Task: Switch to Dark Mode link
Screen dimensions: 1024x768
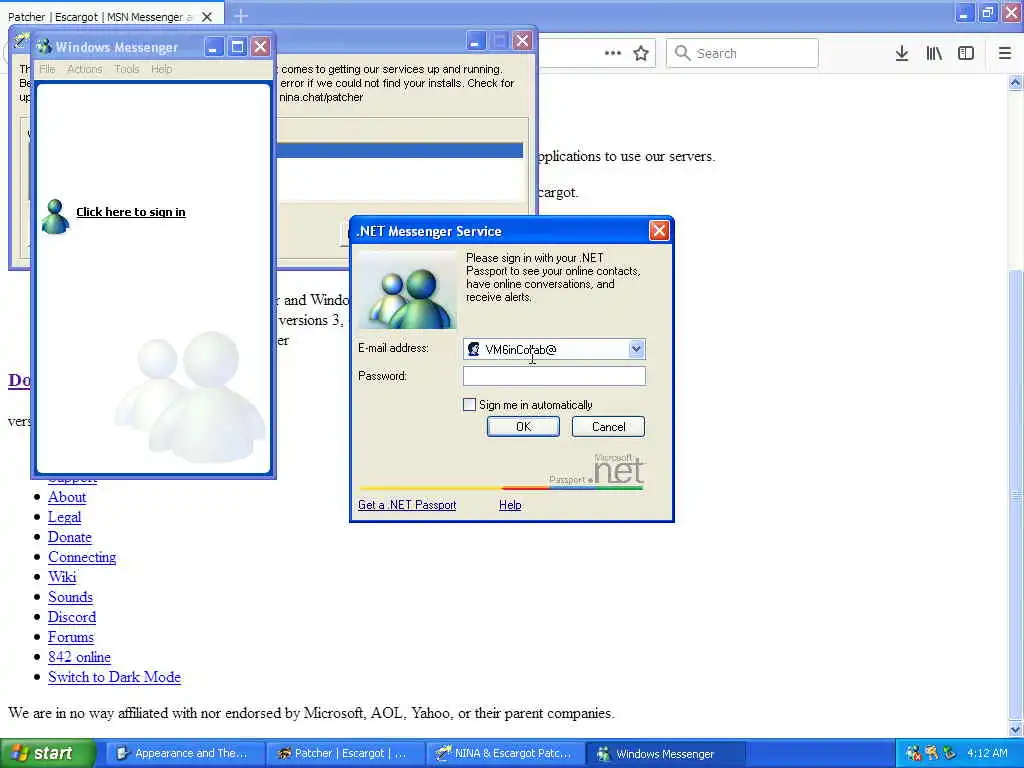Action: [114, 677]
